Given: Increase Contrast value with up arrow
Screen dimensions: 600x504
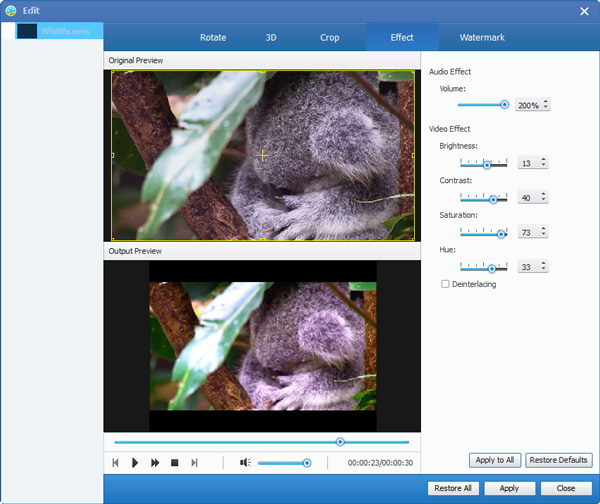Looking at the screenshot, I should pyautogui.click(x=543, y=194).
